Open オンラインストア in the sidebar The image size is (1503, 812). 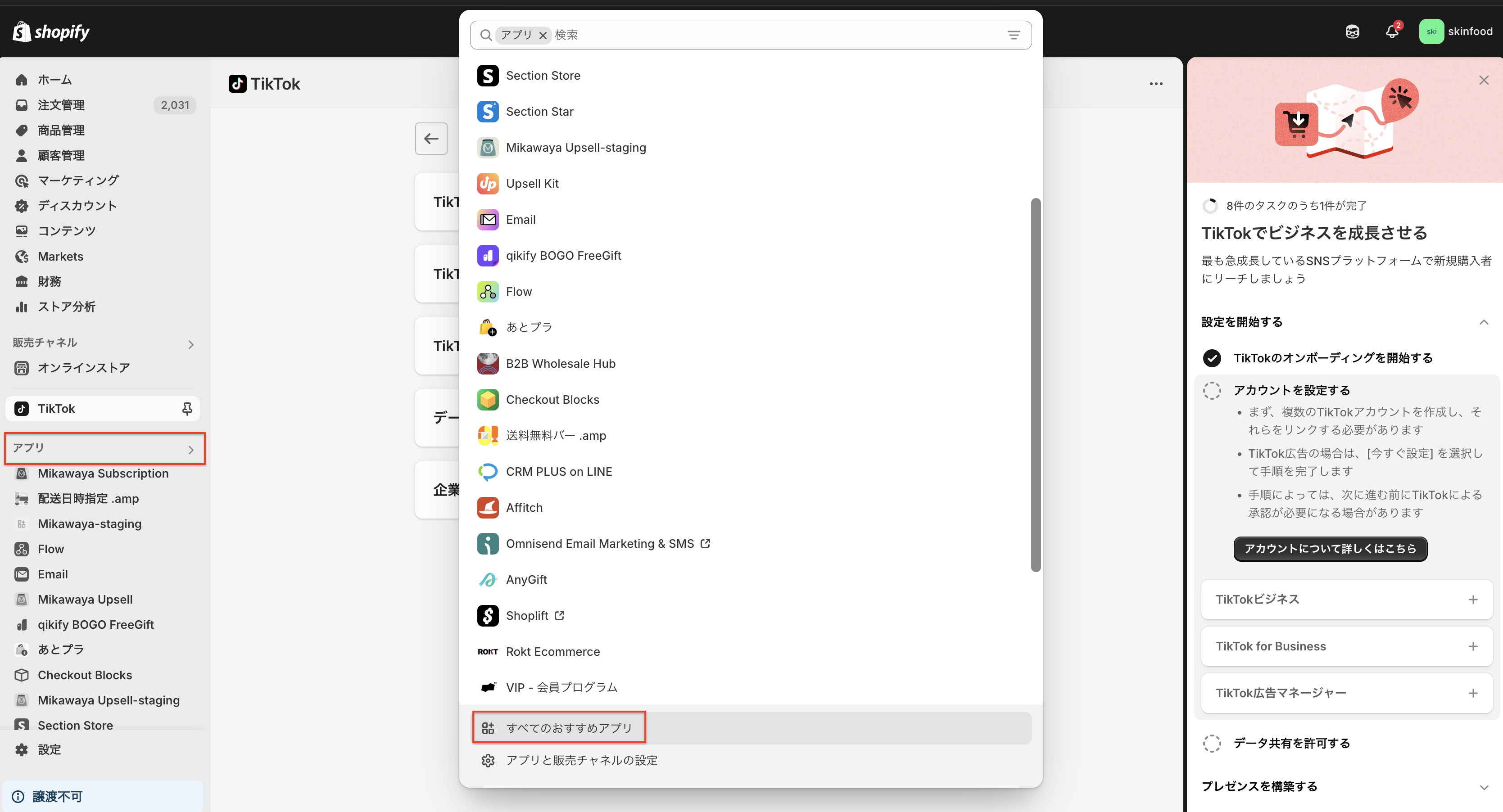point(103,368)
